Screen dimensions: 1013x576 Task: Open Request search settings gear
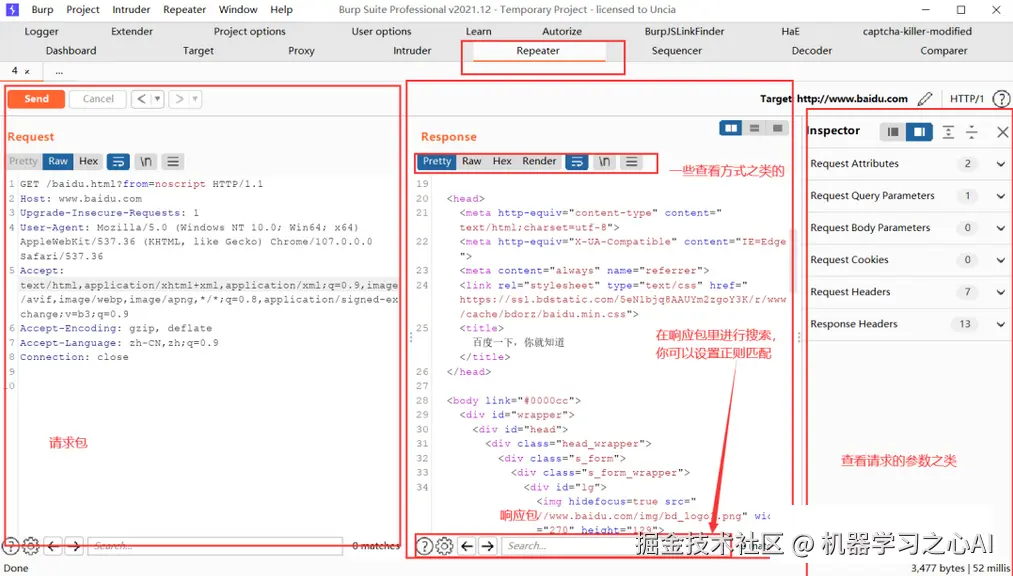click(31, 546)
